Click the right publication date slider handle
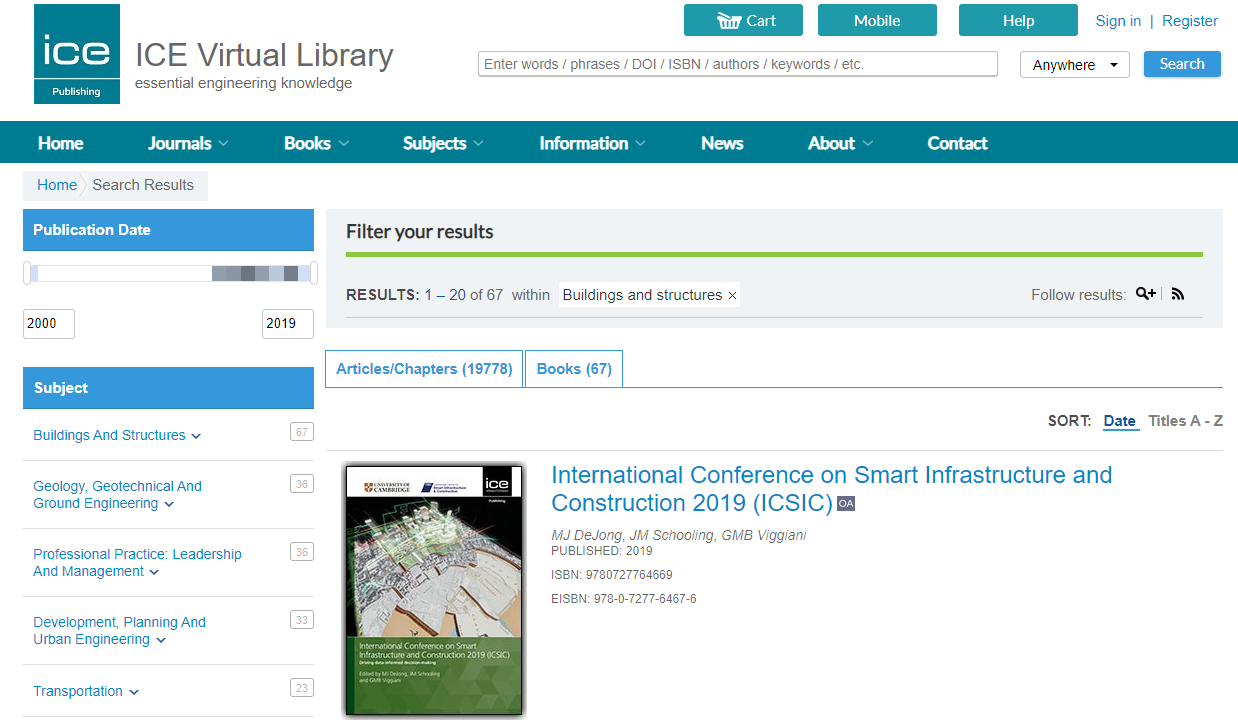Image resolution: width=1238 pixels, height=727 pixels. (313, 273)
